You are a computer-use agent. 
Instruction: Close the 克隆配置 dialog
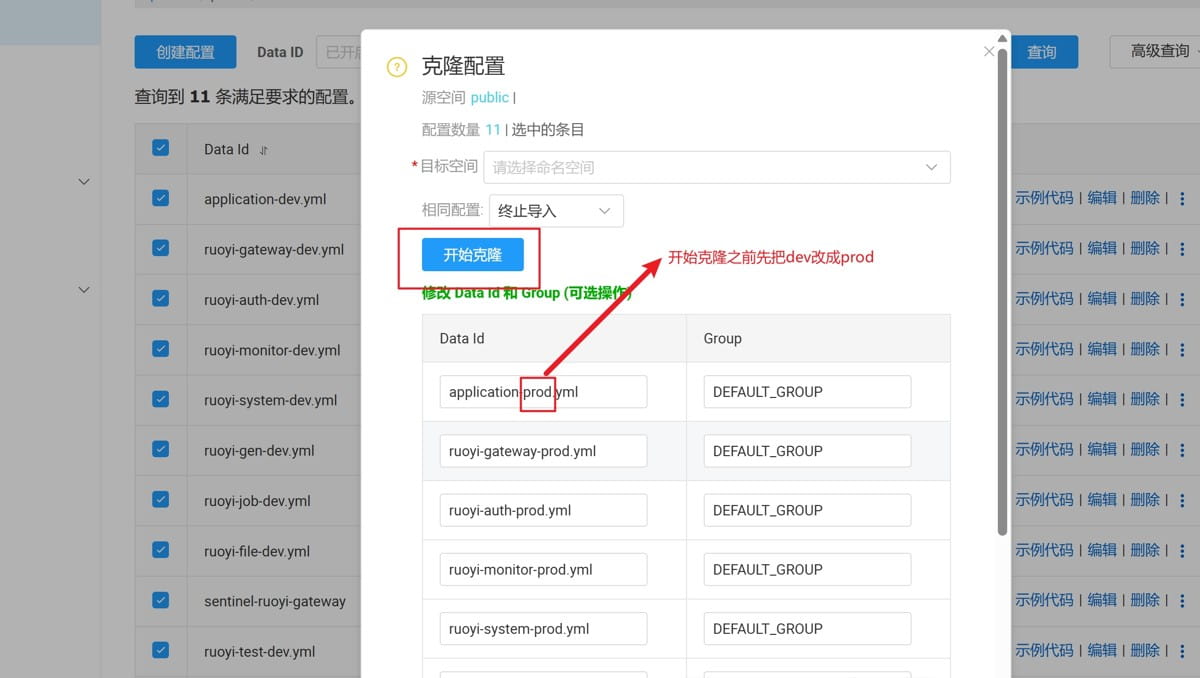point(989,51)
